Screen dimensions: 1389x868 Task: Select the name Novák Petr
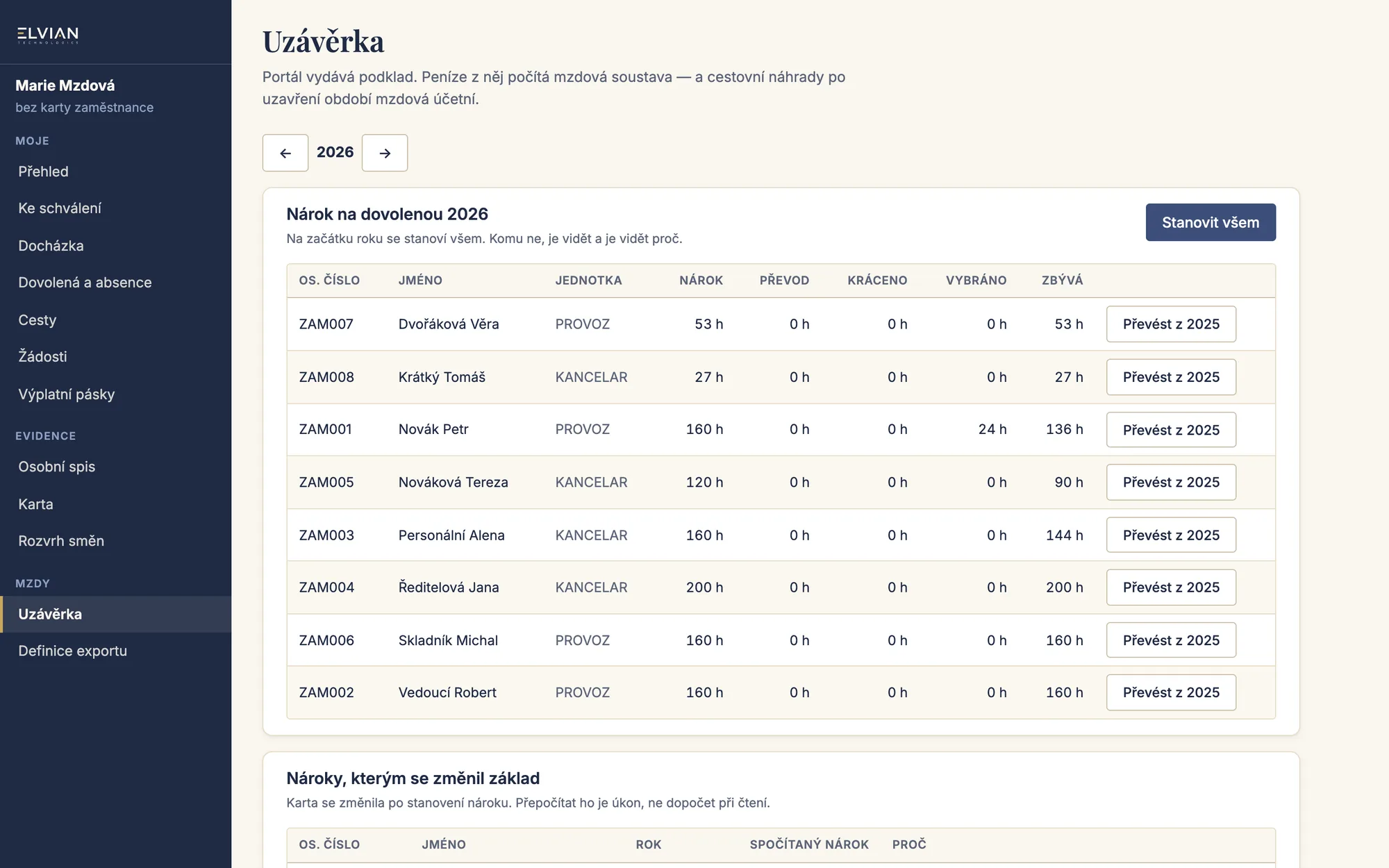[433, 429]
